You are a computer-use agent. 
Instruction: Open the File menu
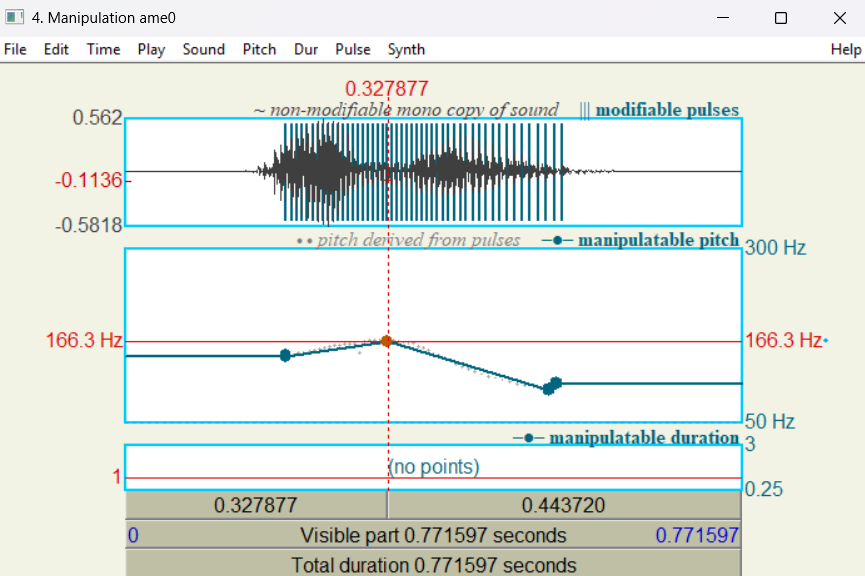click(x=15, y=50)
